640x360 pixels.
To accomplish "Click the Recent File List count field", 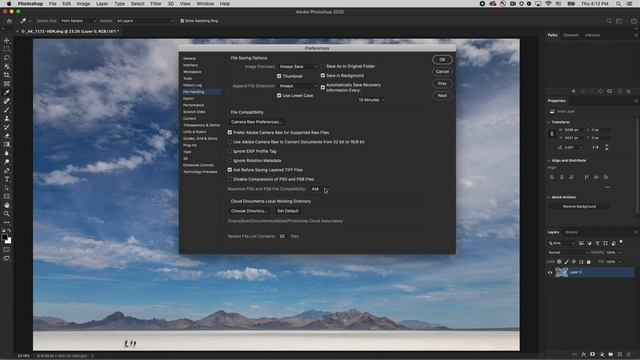I will pyautogui.click(x=282, y=236).
